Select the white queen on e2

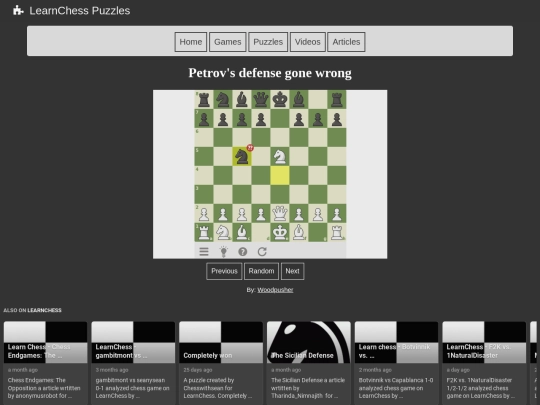click(x=280, y=213)
